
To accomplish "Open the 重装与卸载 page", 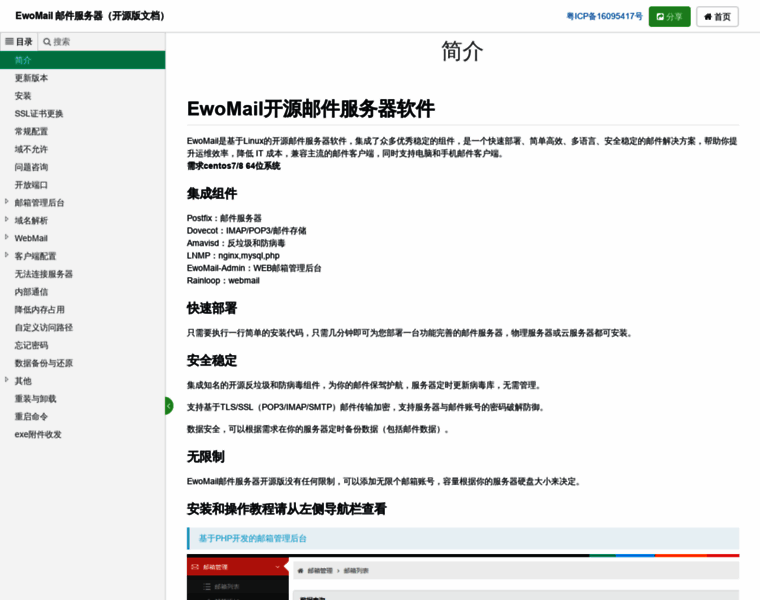I will tap(35, 399).
